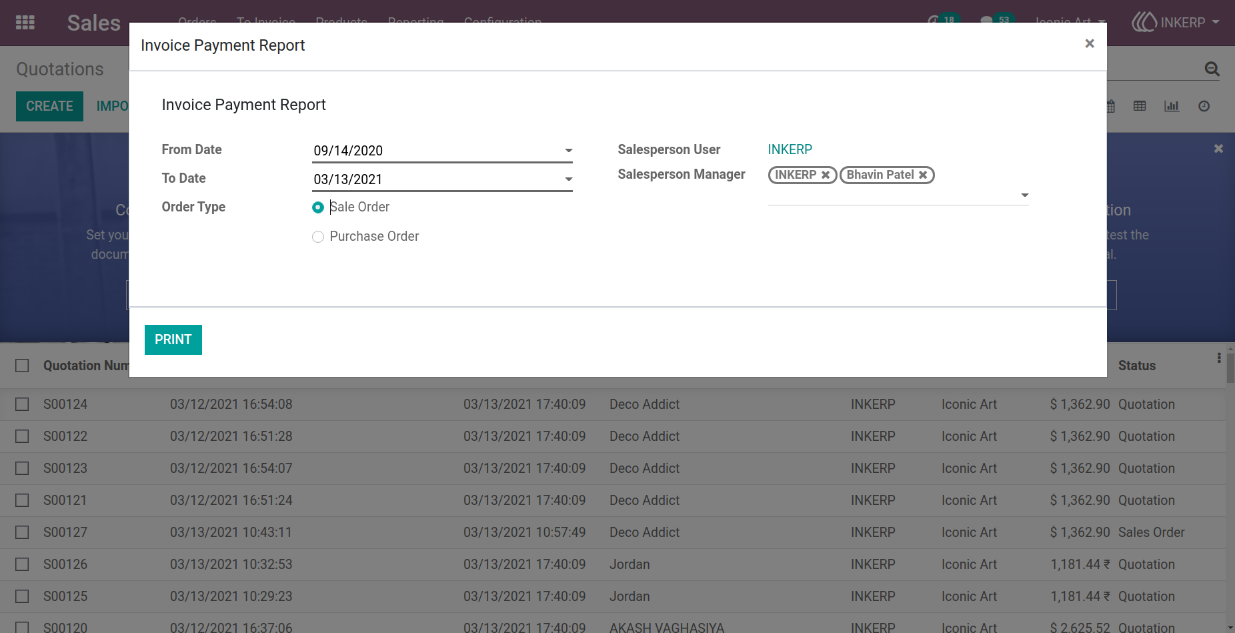The image size is (1235, 633).
Task: Click date cell 03/12/2021 16:54:07
Action: pyautogui.click(x=231, y=469)
